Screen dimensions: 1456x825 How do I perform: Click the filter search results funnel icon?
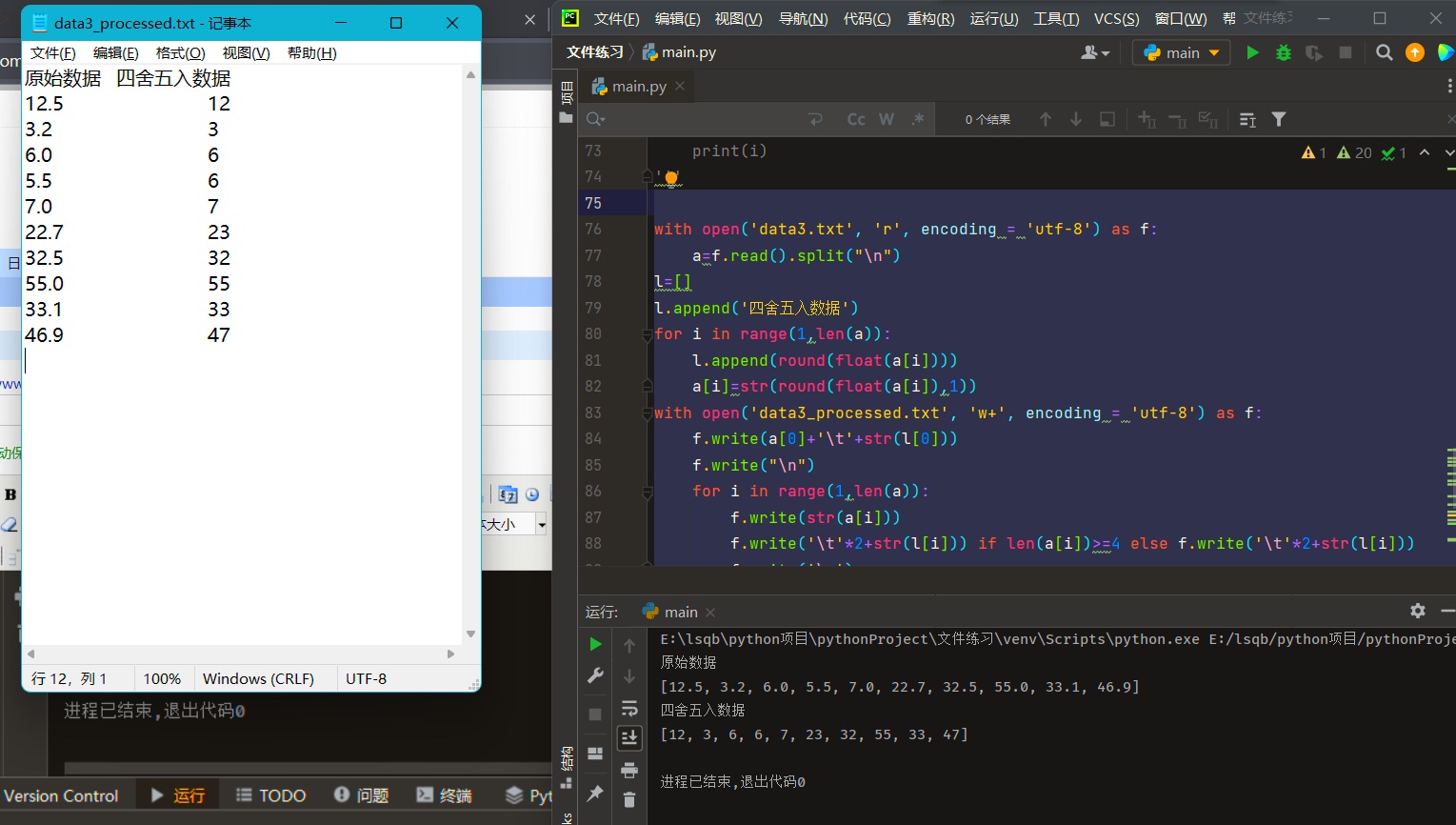[1279, 119]
